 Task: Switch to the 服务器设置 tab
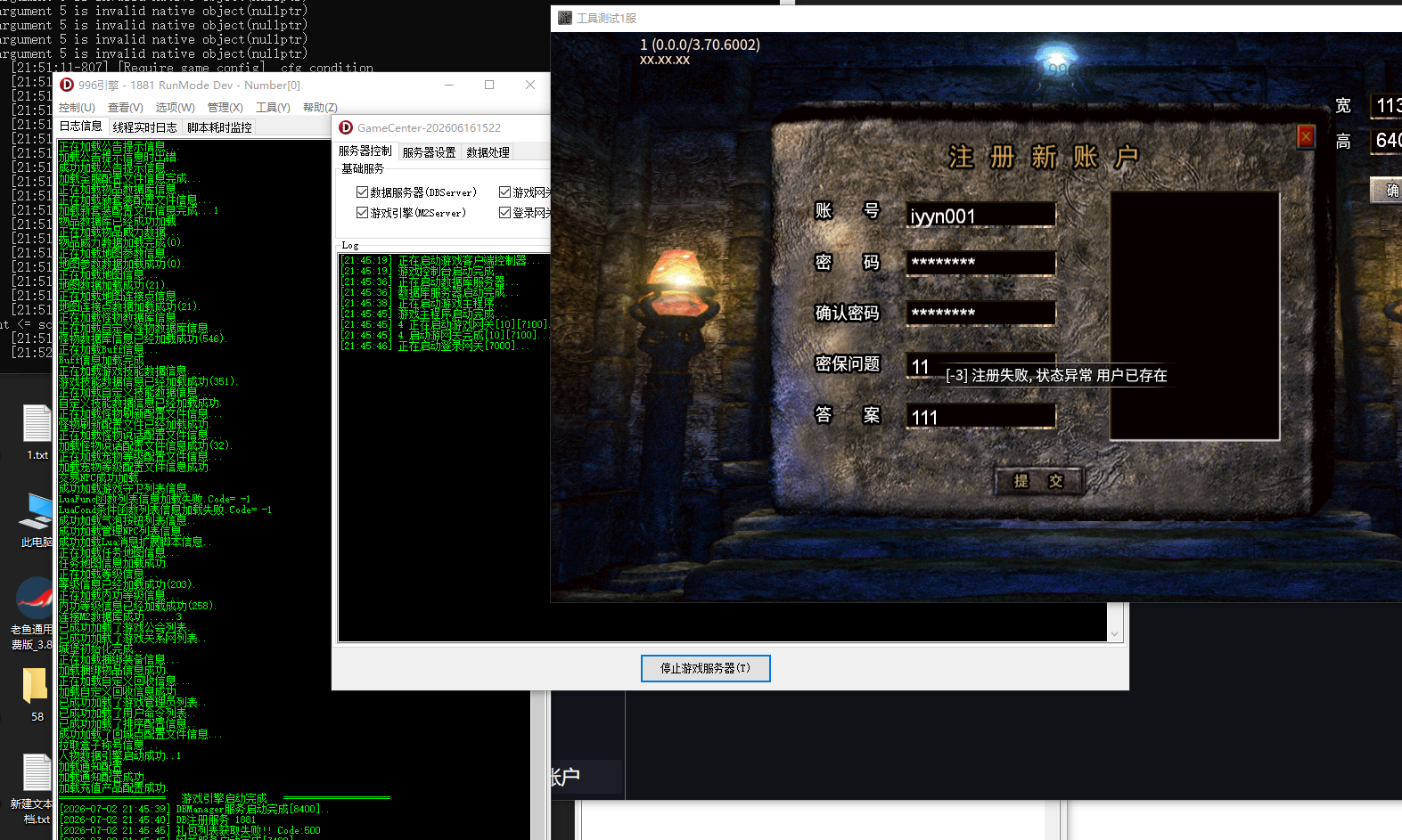point(429,152)
